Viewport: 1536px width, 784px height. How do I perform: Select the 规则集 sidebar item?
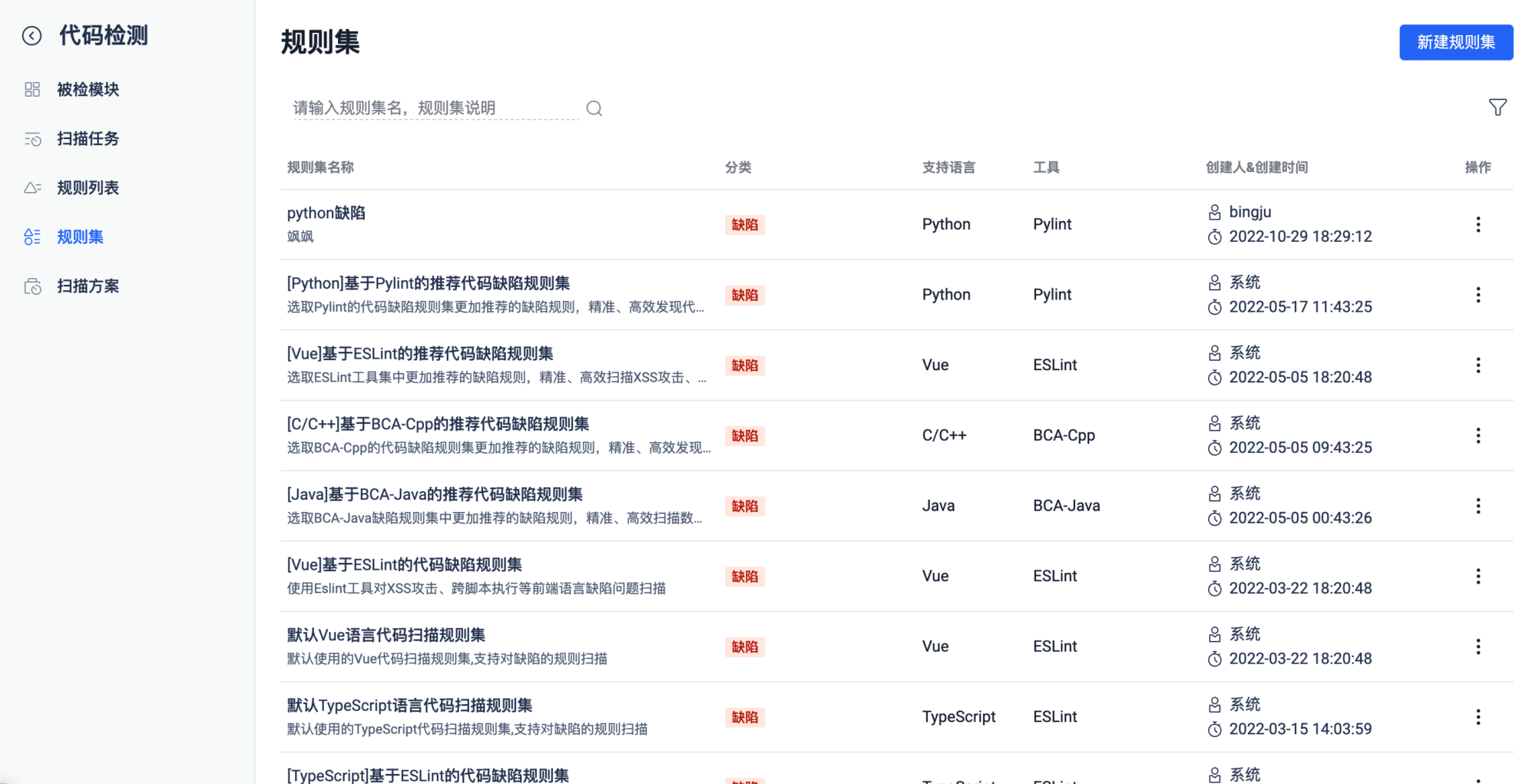[x=80, y=237]
